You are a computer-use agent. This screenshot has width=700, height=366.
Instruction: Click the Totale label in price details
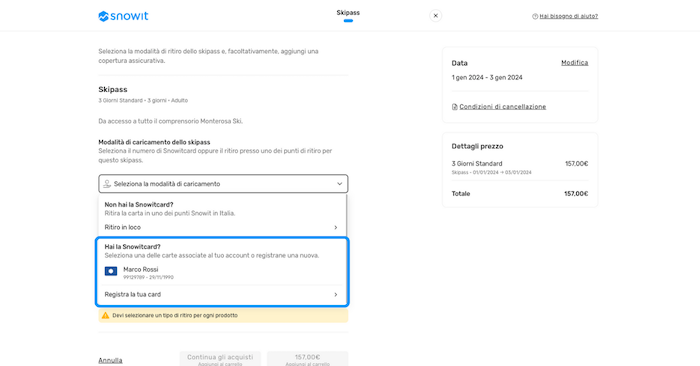coord(461,194)
